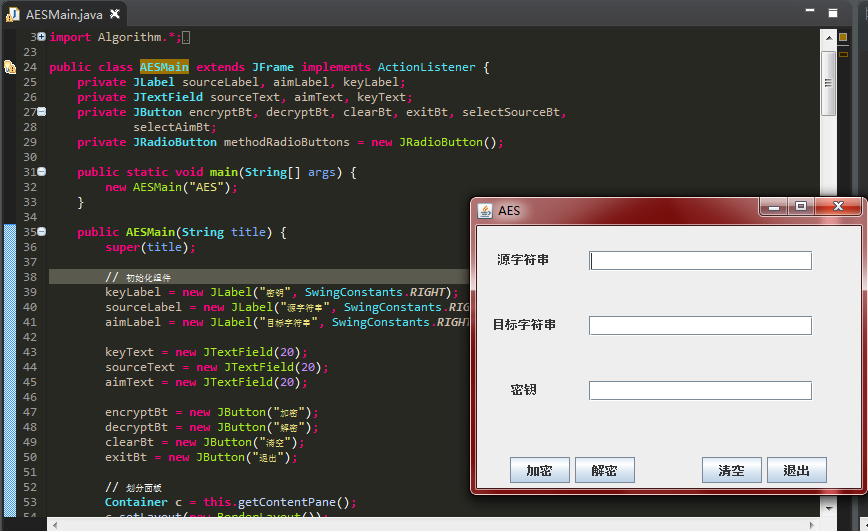868x531 pixels.
Task: Close the AES window
Action: click(838, 207)
